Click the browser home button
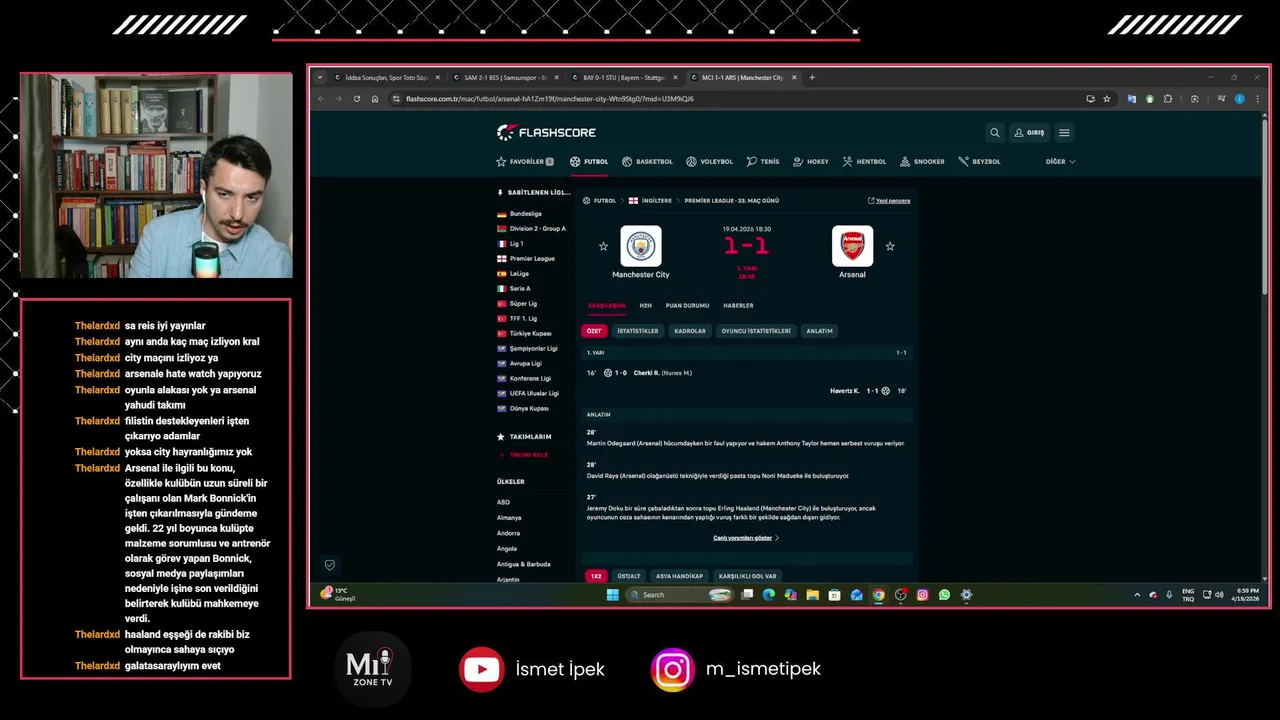The height and width of the screenshot is (720, 1280). point(375,99)
